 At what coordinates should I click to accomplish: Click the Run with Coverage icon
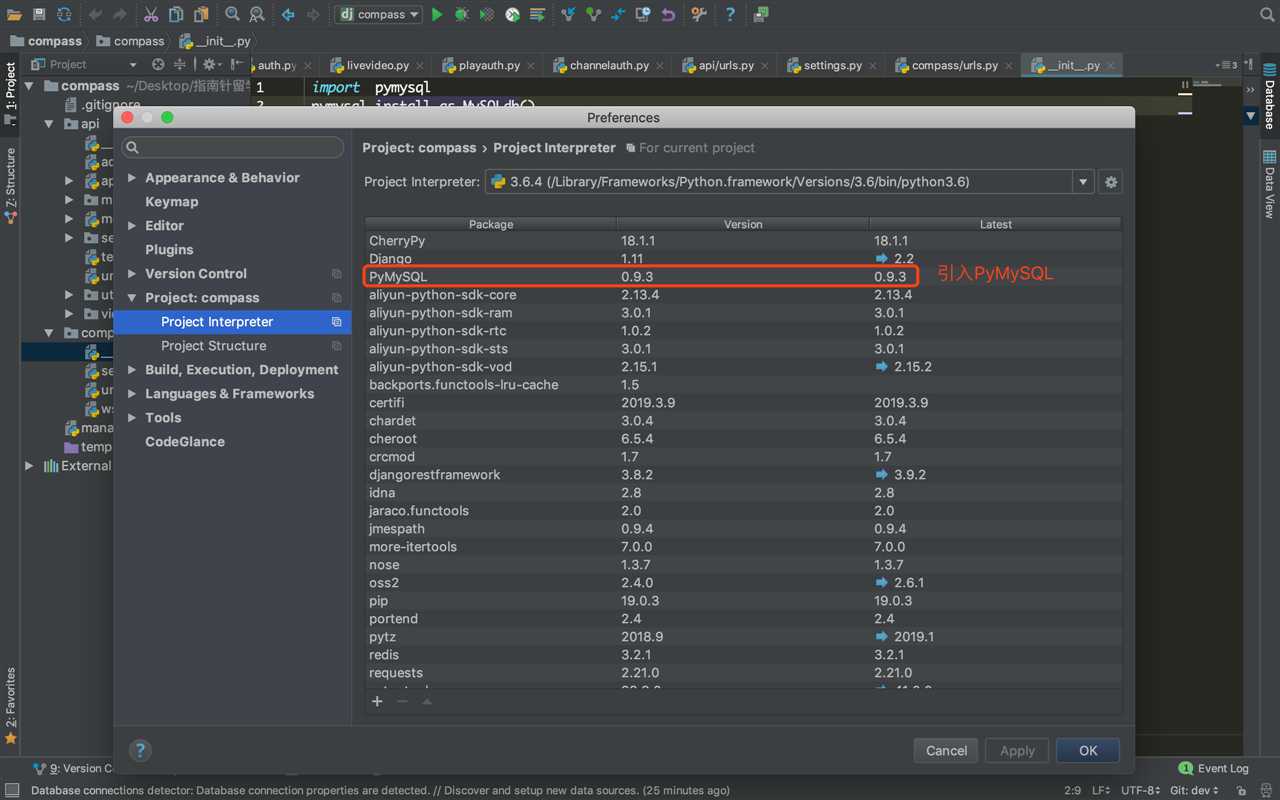(x=487, y=14)
